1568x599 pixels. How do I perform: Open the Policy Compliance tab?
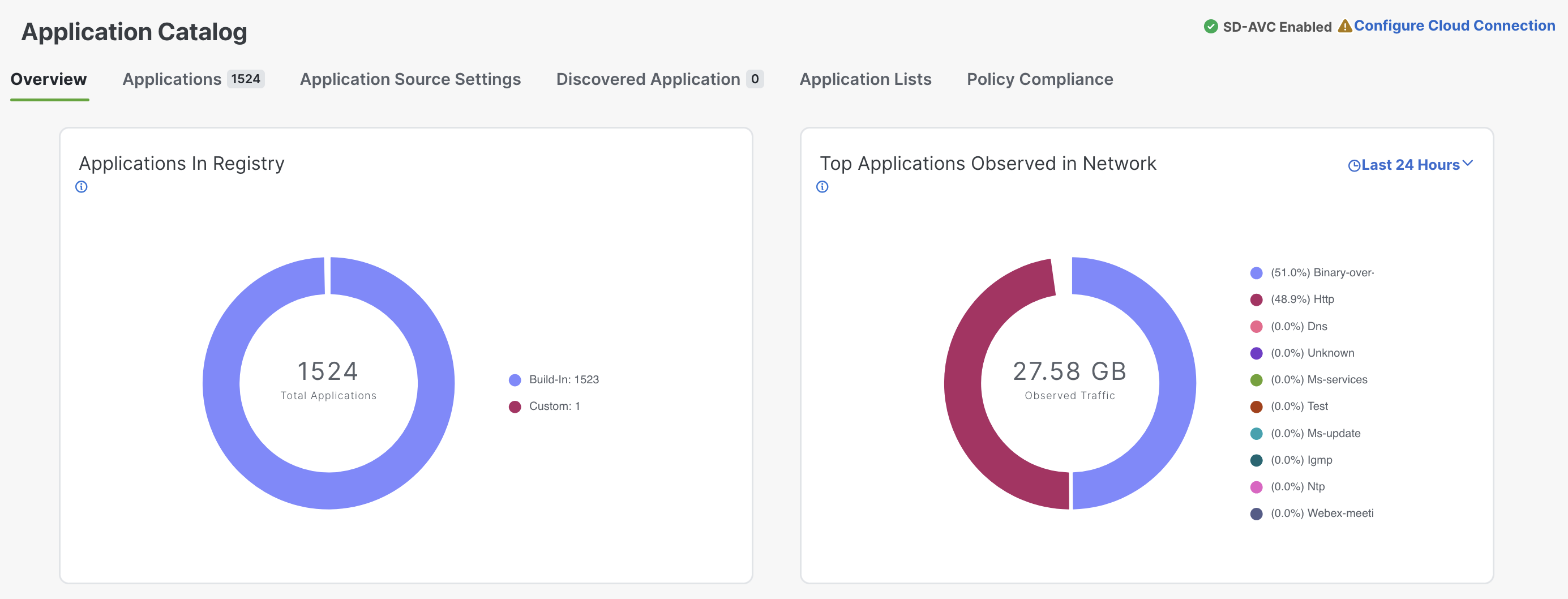pos(1039,79)
